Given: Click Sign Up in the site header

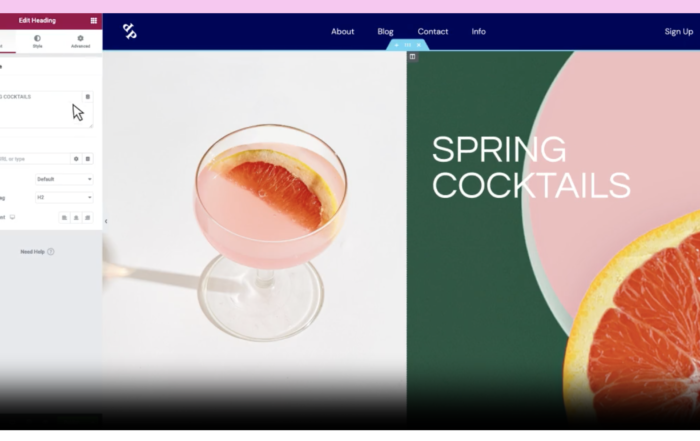Looking at the screenshot, I should 679,32.
